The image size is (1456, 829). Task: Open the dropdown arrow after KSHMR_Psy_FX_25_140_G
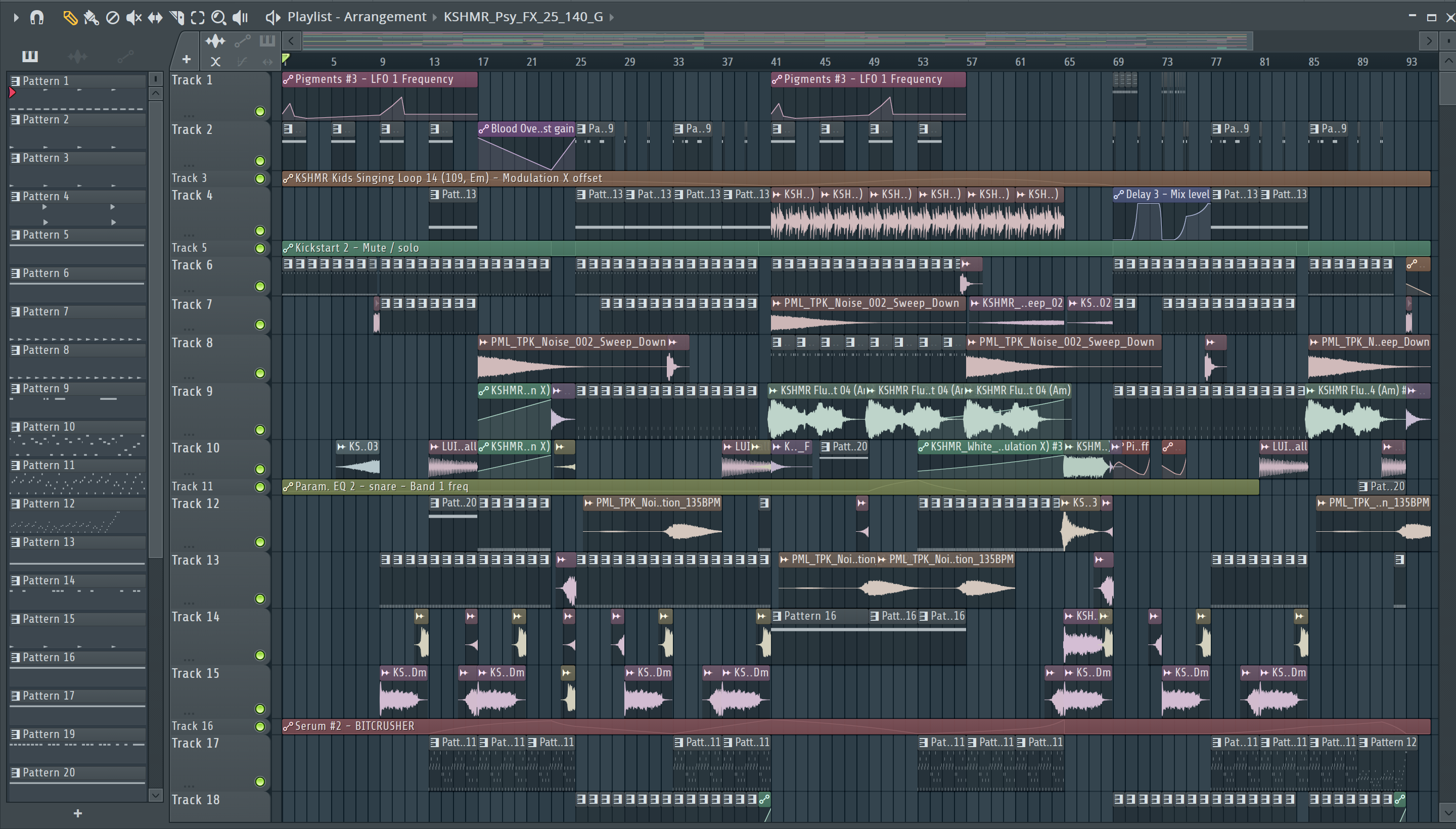click(x=612, y=17)
